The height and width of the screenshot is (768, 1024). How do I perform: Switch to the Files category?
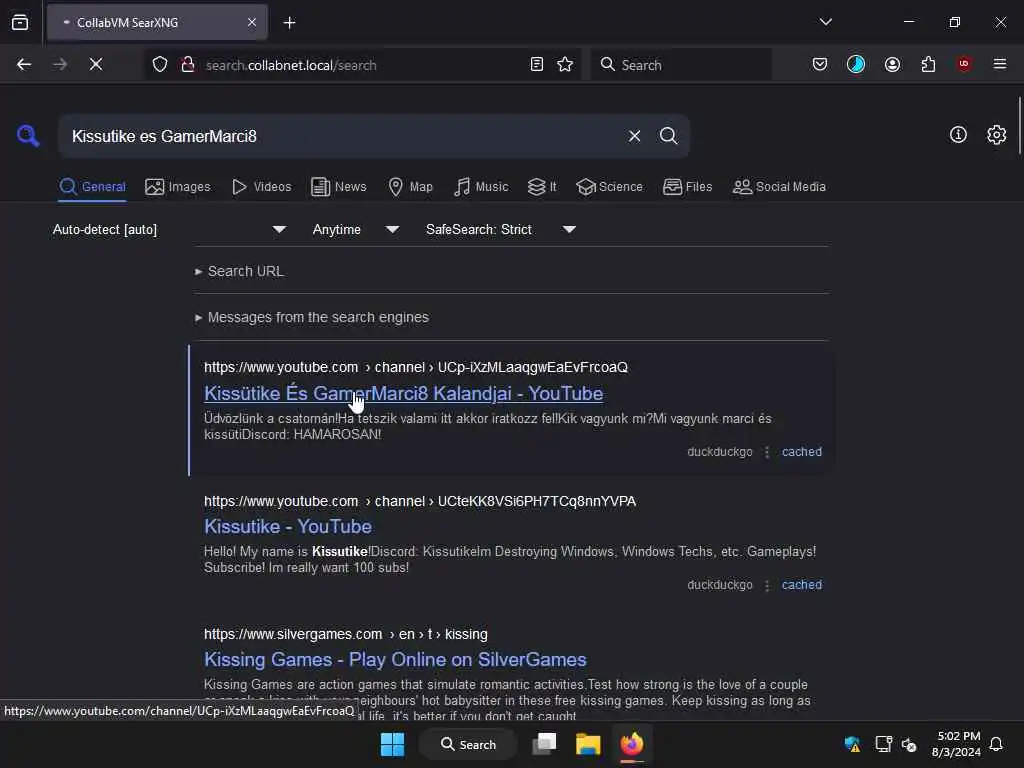point(687,187)
